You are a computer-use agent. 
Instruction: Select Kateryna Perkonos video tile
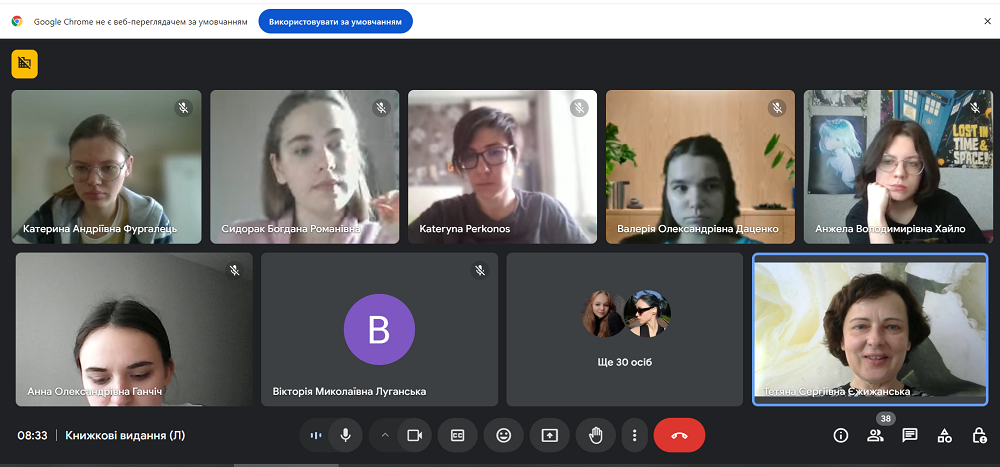point(502,166)
